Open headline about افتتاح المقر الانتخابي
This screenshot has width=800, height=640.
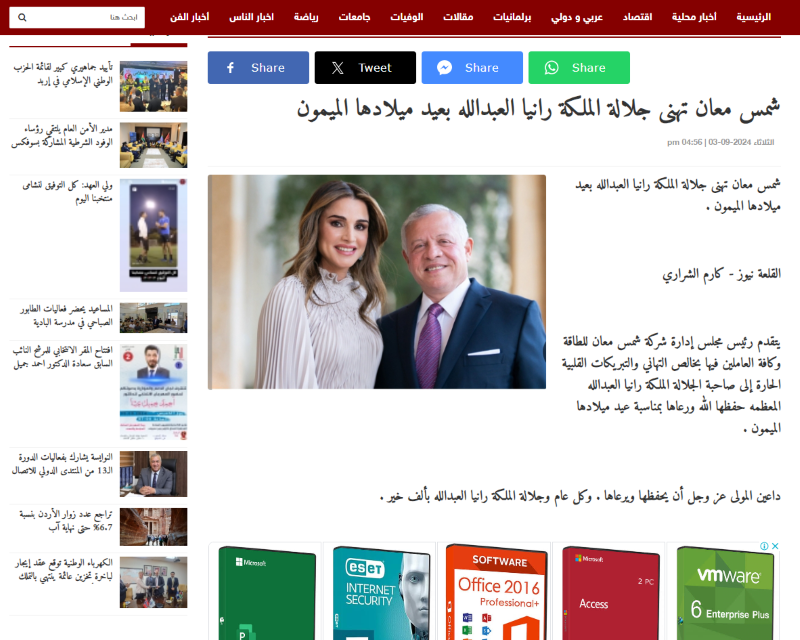(x=62, y=357)
